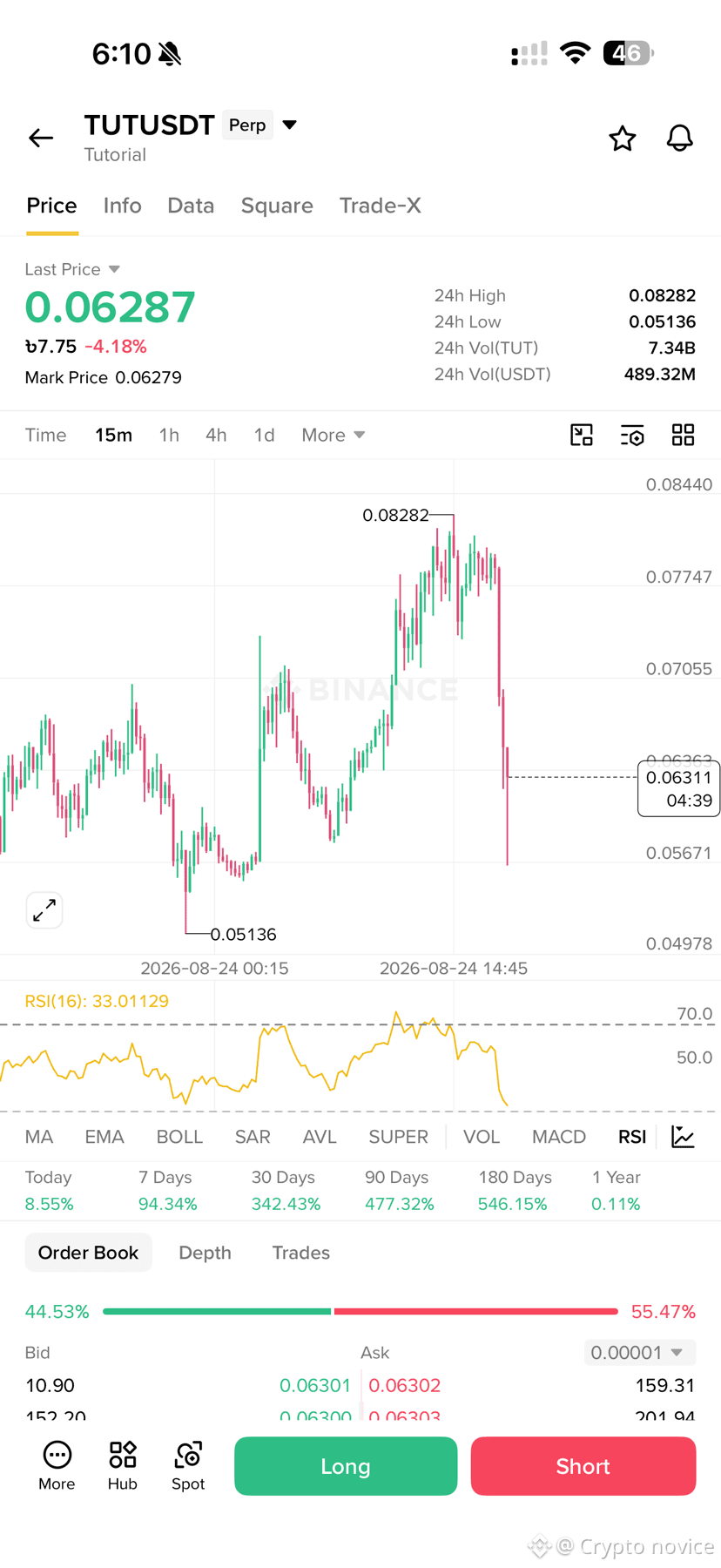Open order book precision 0.00001 dropdown

(640, 1353)
